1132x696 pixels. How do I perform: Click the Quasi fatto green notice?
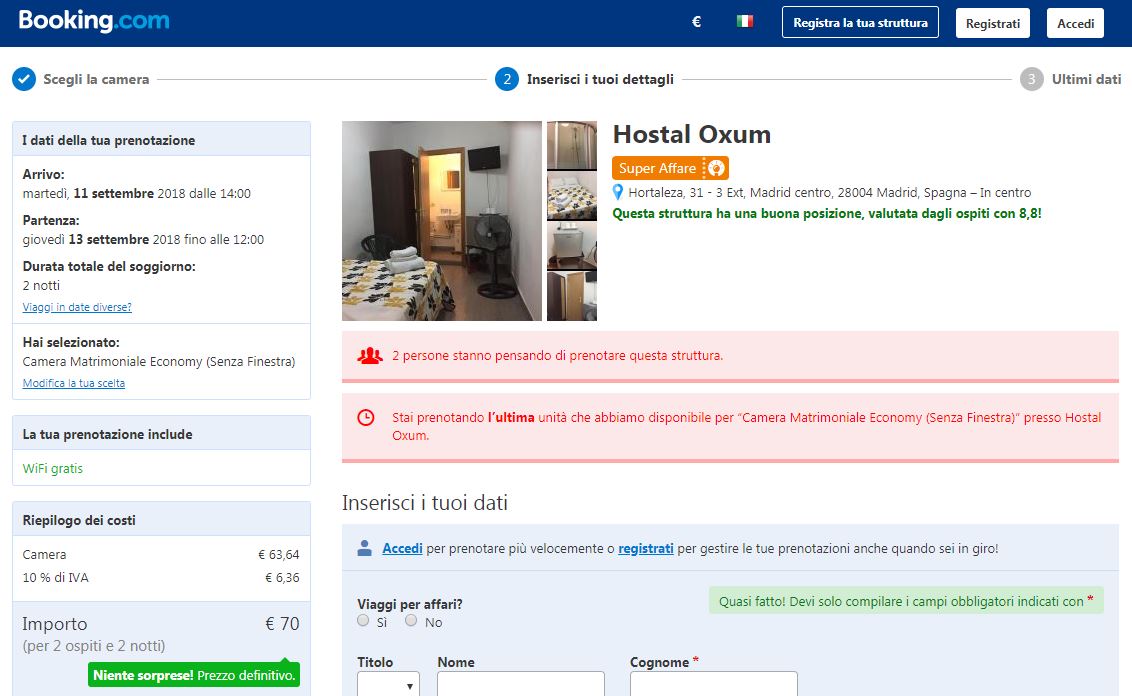(x=906, y=601)
